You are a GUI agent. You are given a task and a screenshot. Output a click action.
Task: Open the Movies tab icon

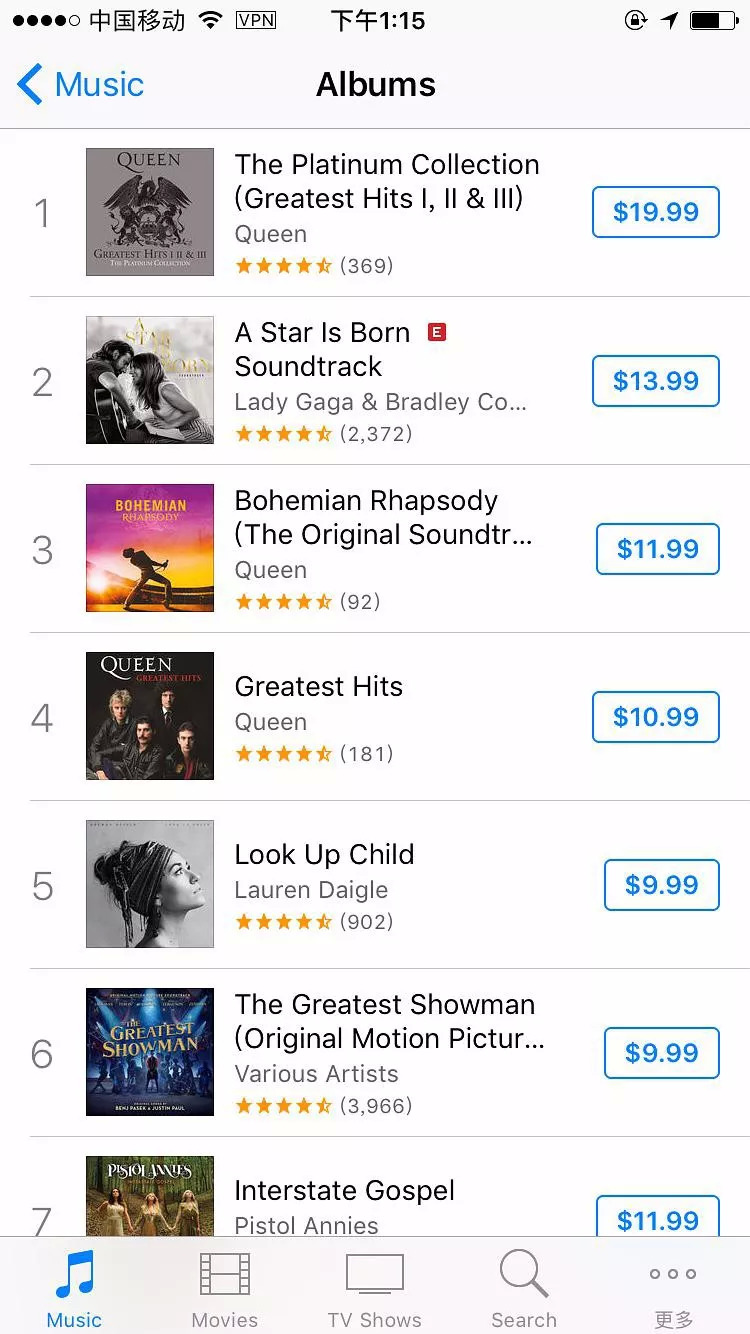[225, 1275]
